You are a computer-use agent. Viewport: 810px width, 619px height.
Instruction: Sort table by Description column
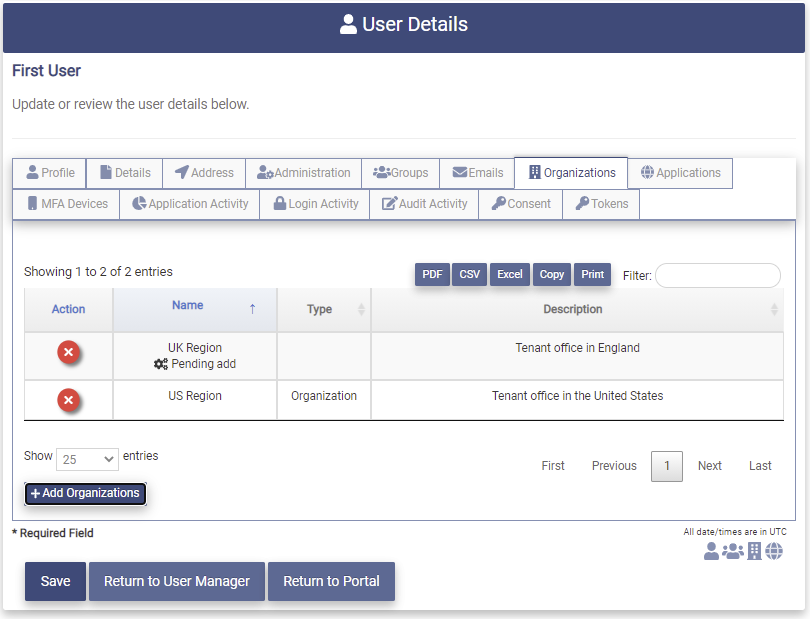point(577,309)
